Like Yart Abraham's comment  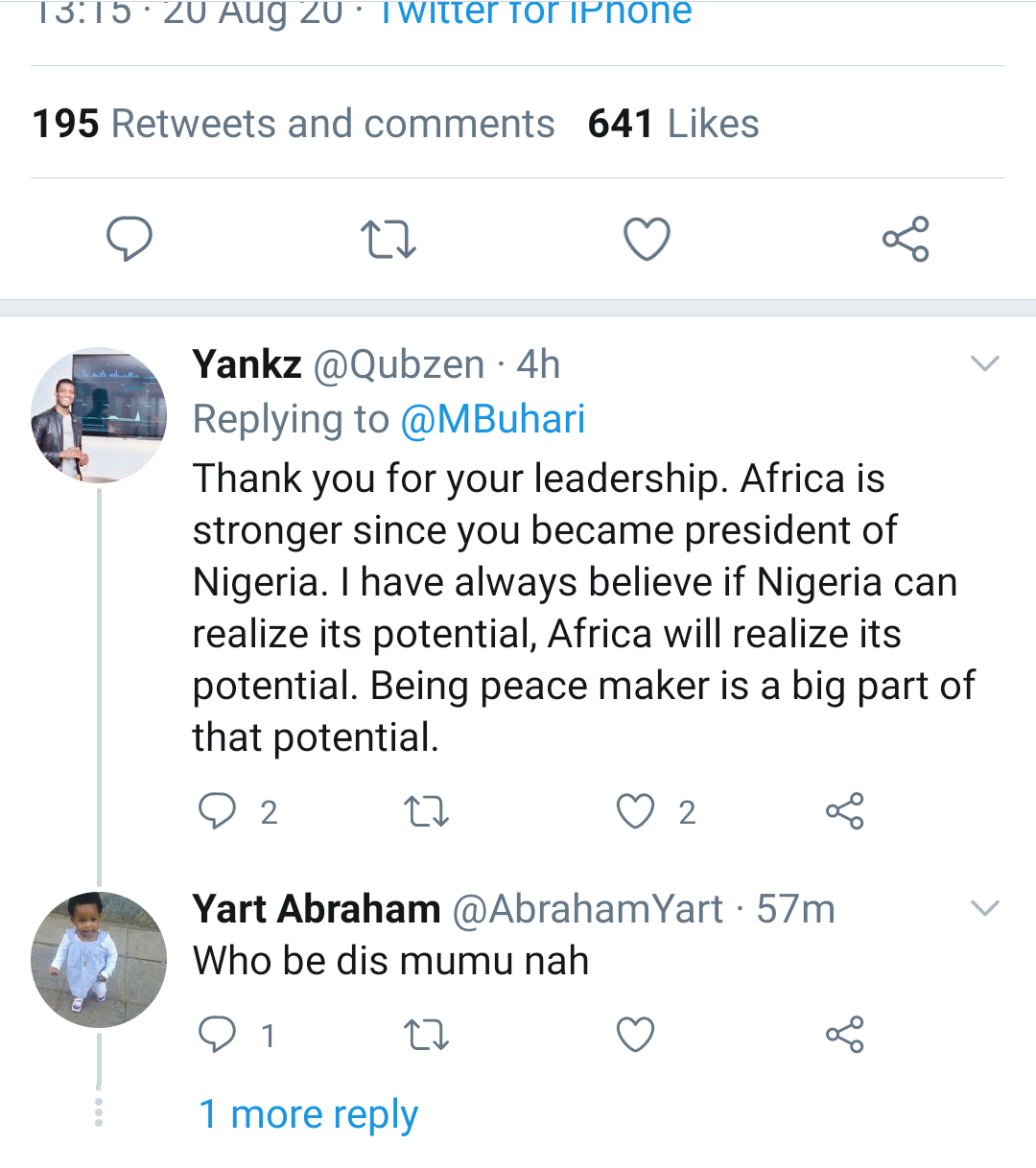635,1035
